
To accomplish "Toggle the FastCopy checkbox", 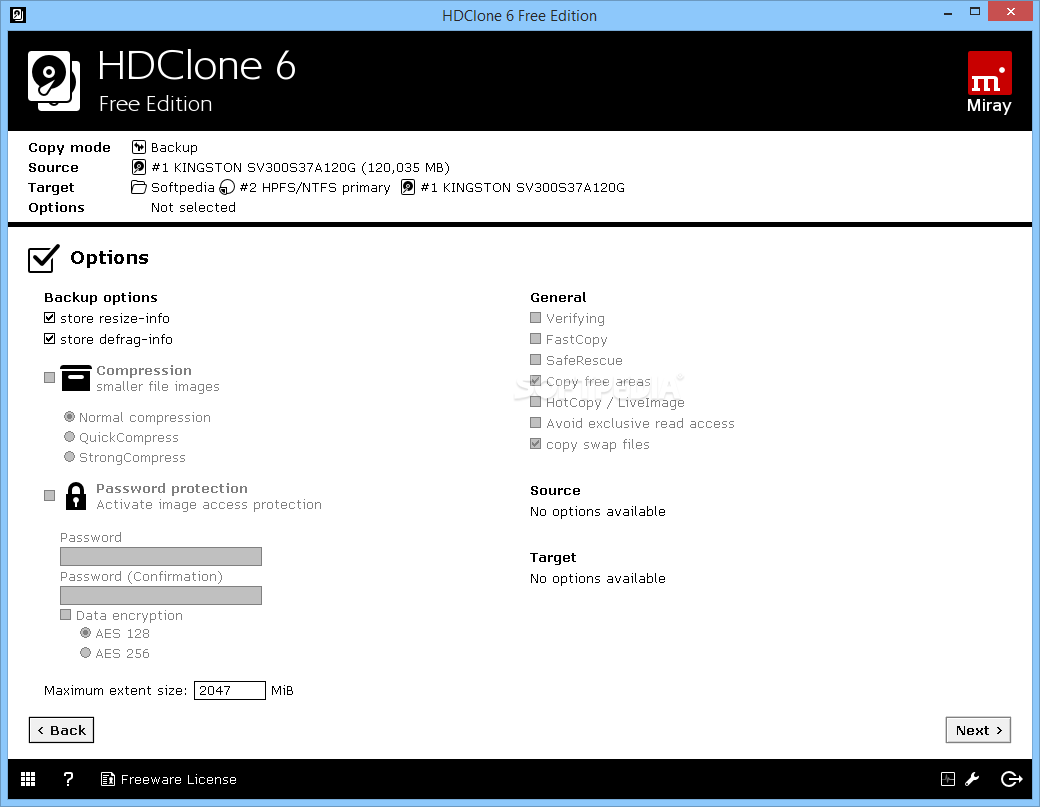I will coord(536,339).
